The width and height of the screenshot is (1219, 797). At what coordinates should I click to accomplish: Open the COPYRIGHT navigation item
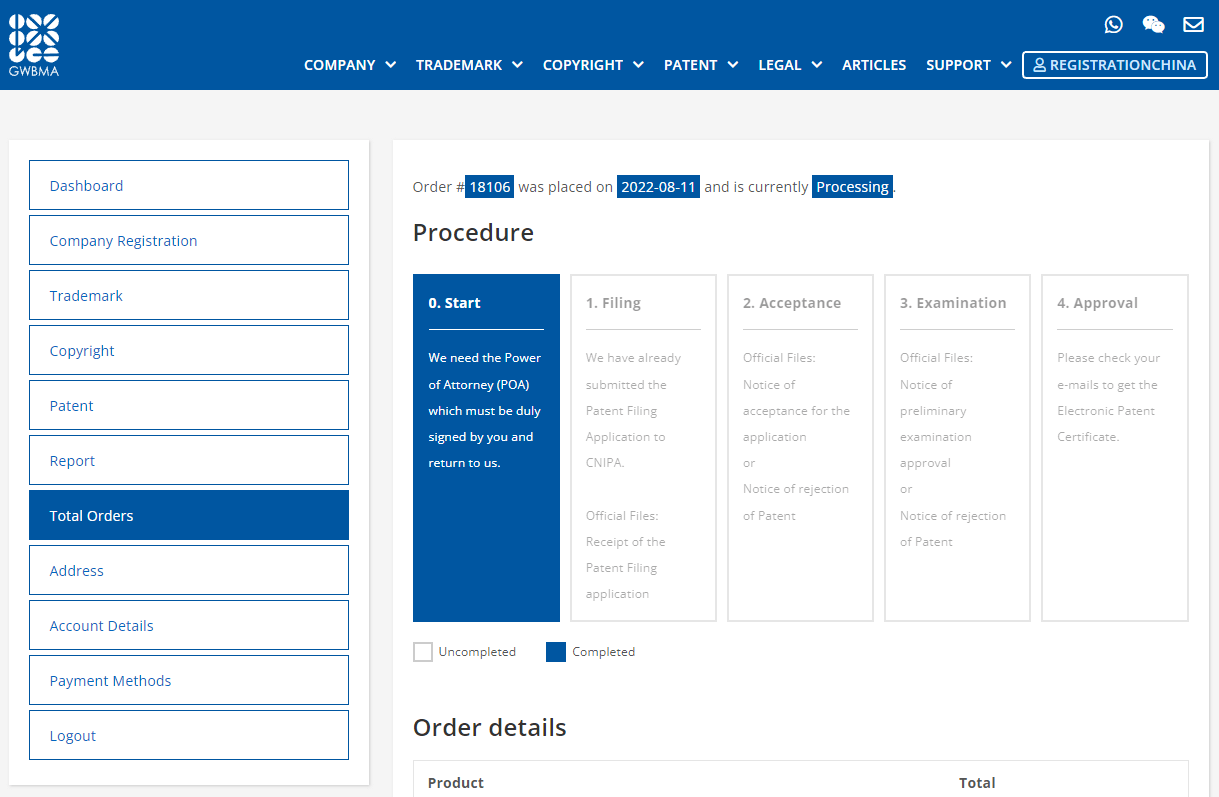click(583, 65)
